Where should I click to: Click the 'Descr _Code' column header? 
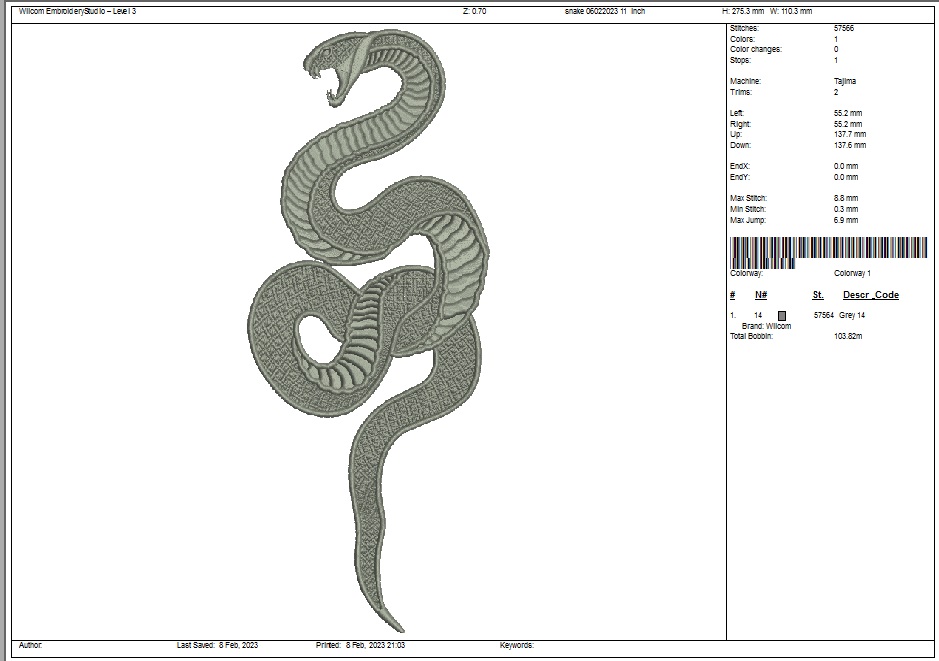click(x=870, y=295)
